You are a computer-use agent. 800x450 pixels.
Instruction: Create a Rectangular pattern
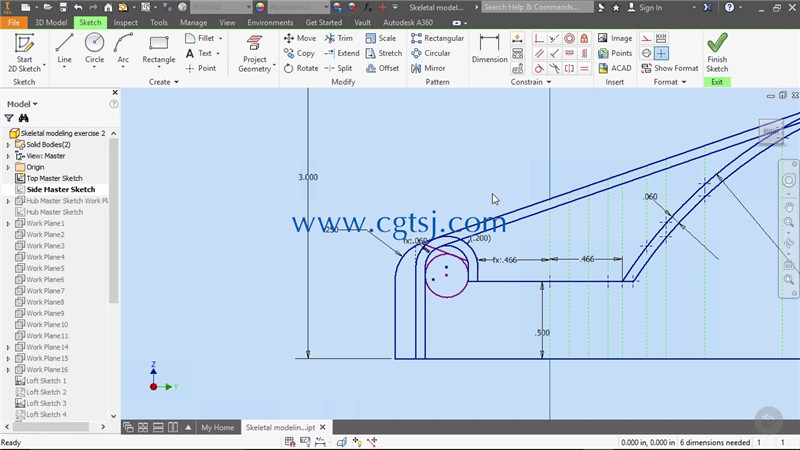click(x=437, y=38)
